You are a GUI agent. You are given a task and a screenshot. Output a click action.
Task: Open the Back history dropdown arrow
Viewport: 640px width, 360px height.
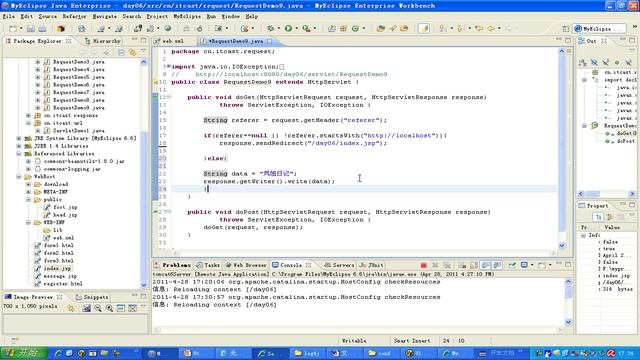tap(499, 29)
